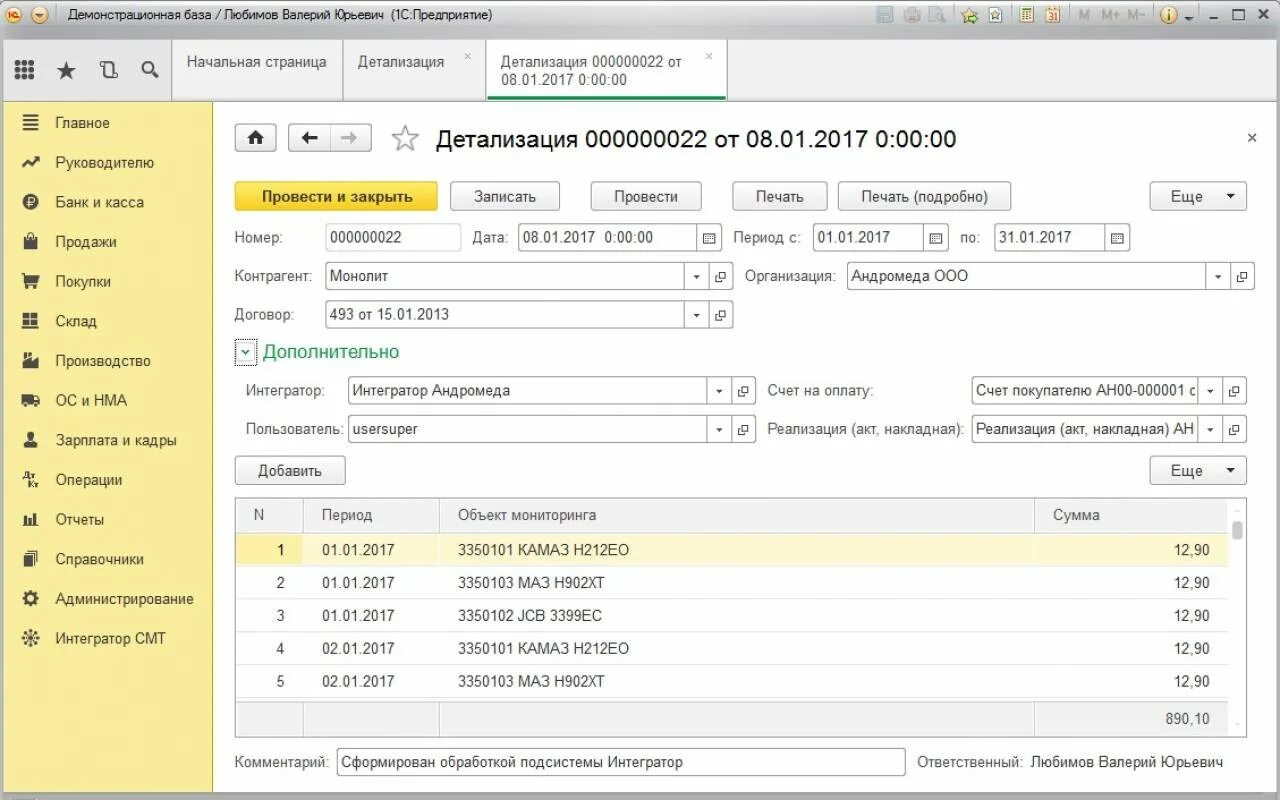1280x800 pixels.
Task: Click the search magnifier in top panel
Action: [x=149, y=70]
